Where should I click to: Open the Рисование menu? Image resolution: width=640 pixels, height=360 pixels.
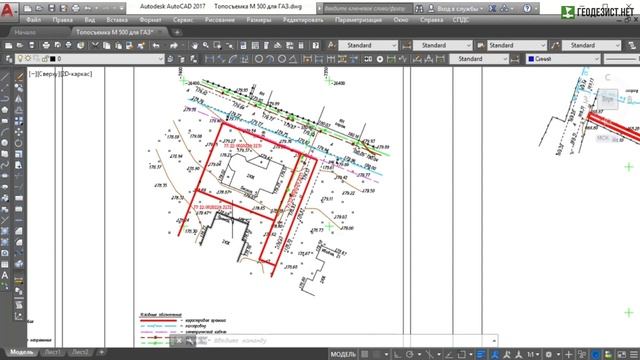[x=220, y=20]
